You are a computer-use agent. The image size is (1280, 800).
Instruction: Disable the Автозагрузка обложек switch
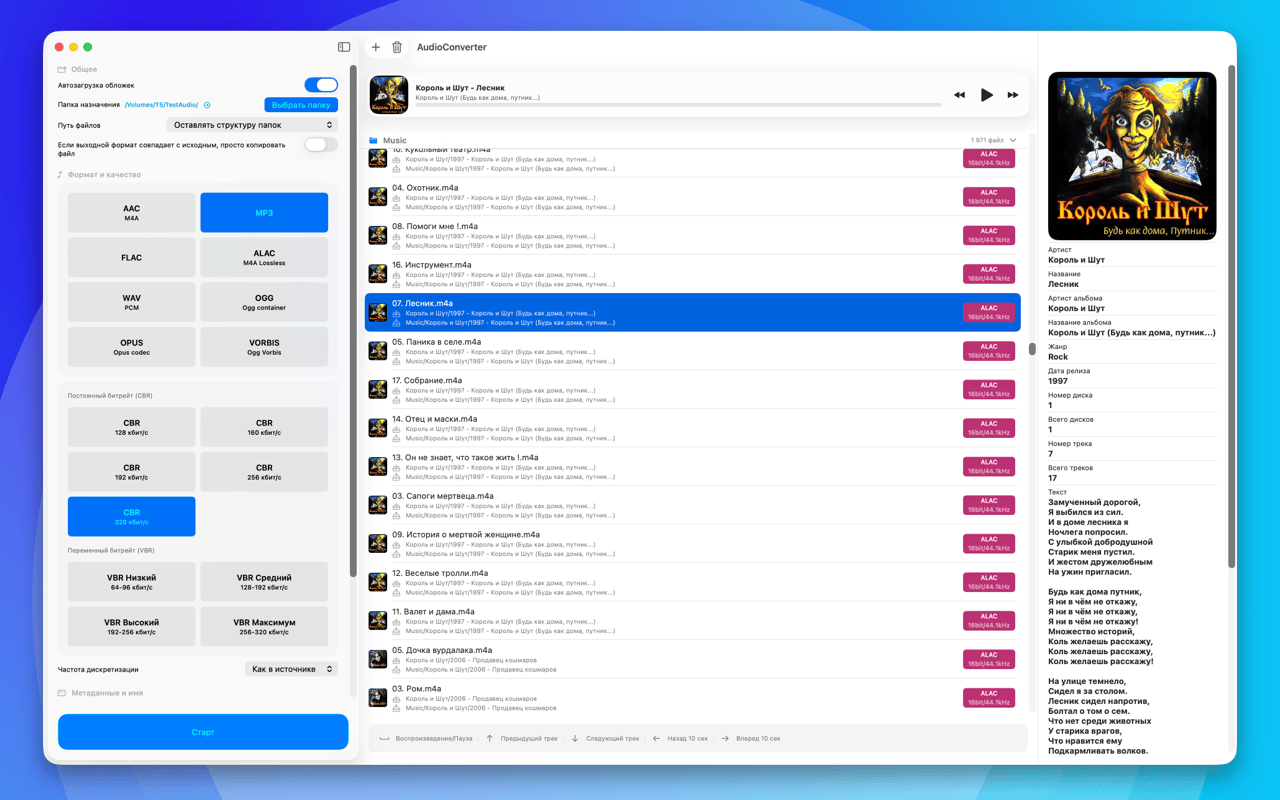[x=320, y=85]
